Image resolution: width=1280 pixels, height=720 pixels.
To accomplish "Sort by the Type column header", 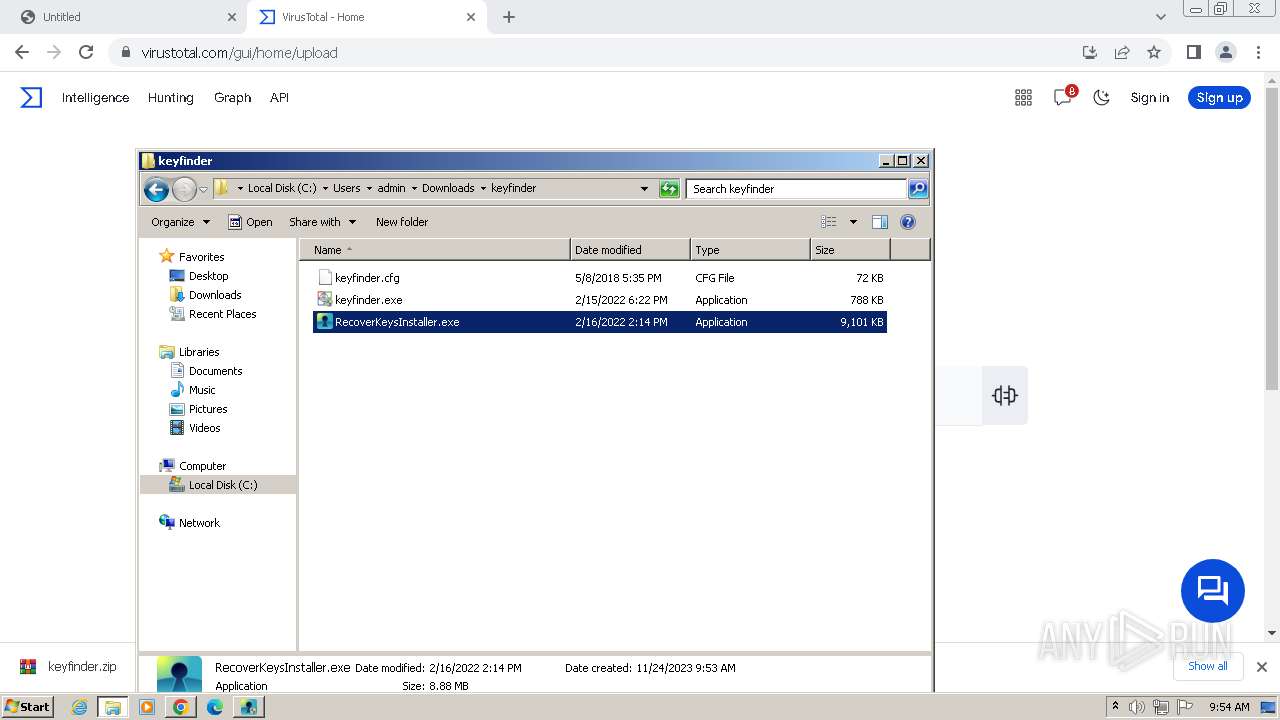I will coord(750,250).
